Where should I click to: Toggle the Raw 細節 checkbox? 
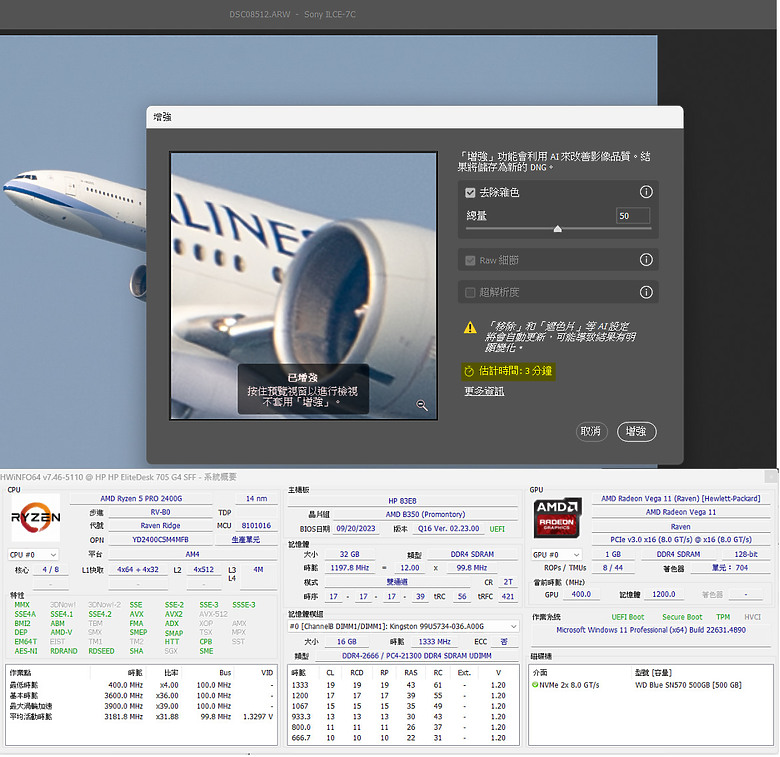tap(471, 260)
